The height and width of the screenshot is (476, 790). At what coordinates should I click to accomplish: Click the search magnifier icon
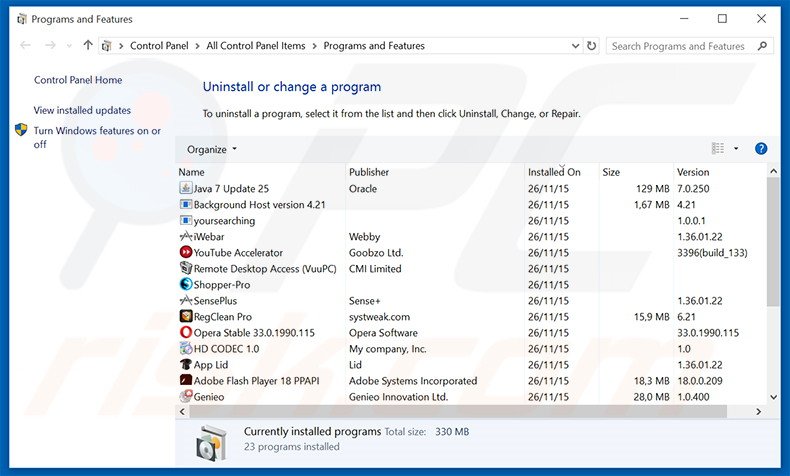(762, 46)
